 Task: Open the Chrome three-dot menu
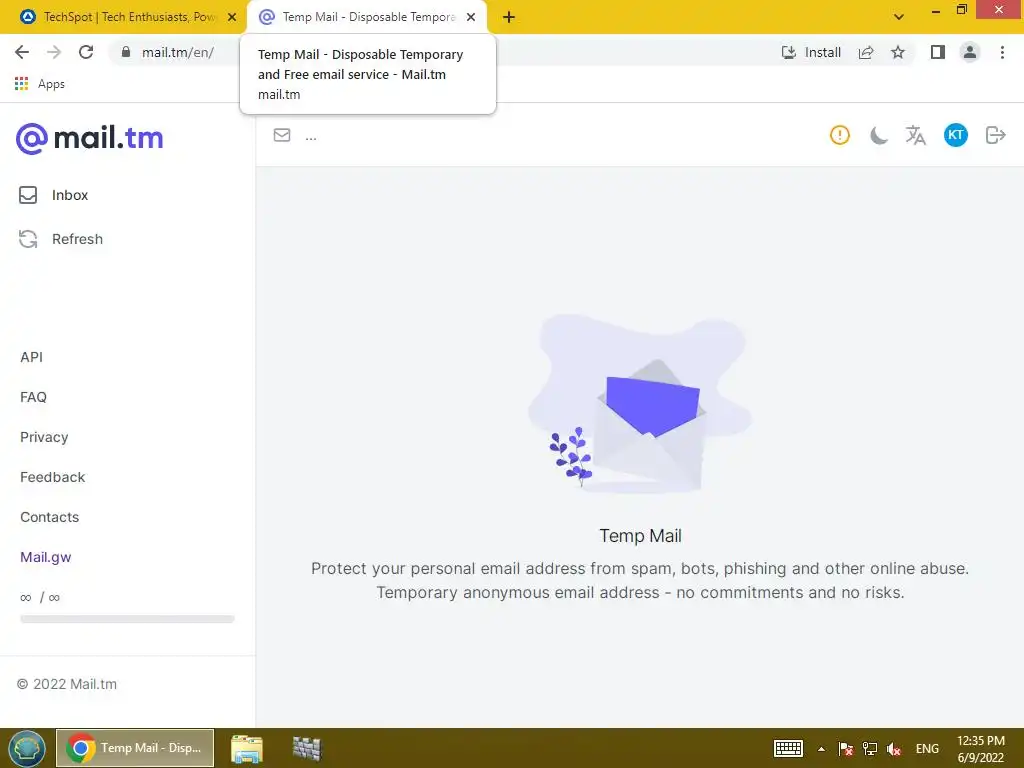click(1002, 52)
